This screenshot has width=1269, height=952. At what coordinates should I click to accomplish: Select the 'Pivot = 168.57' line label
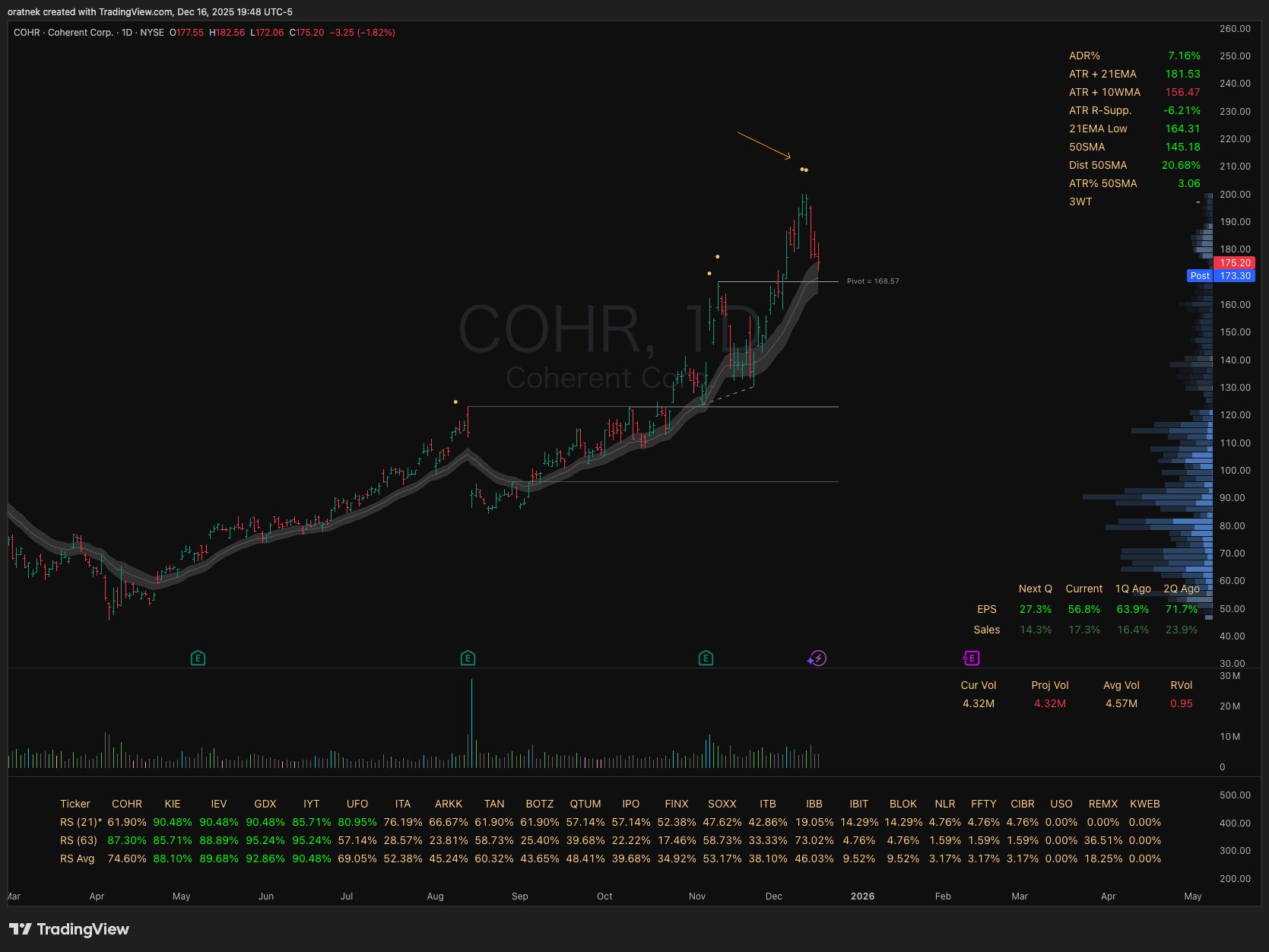point(873,281)
